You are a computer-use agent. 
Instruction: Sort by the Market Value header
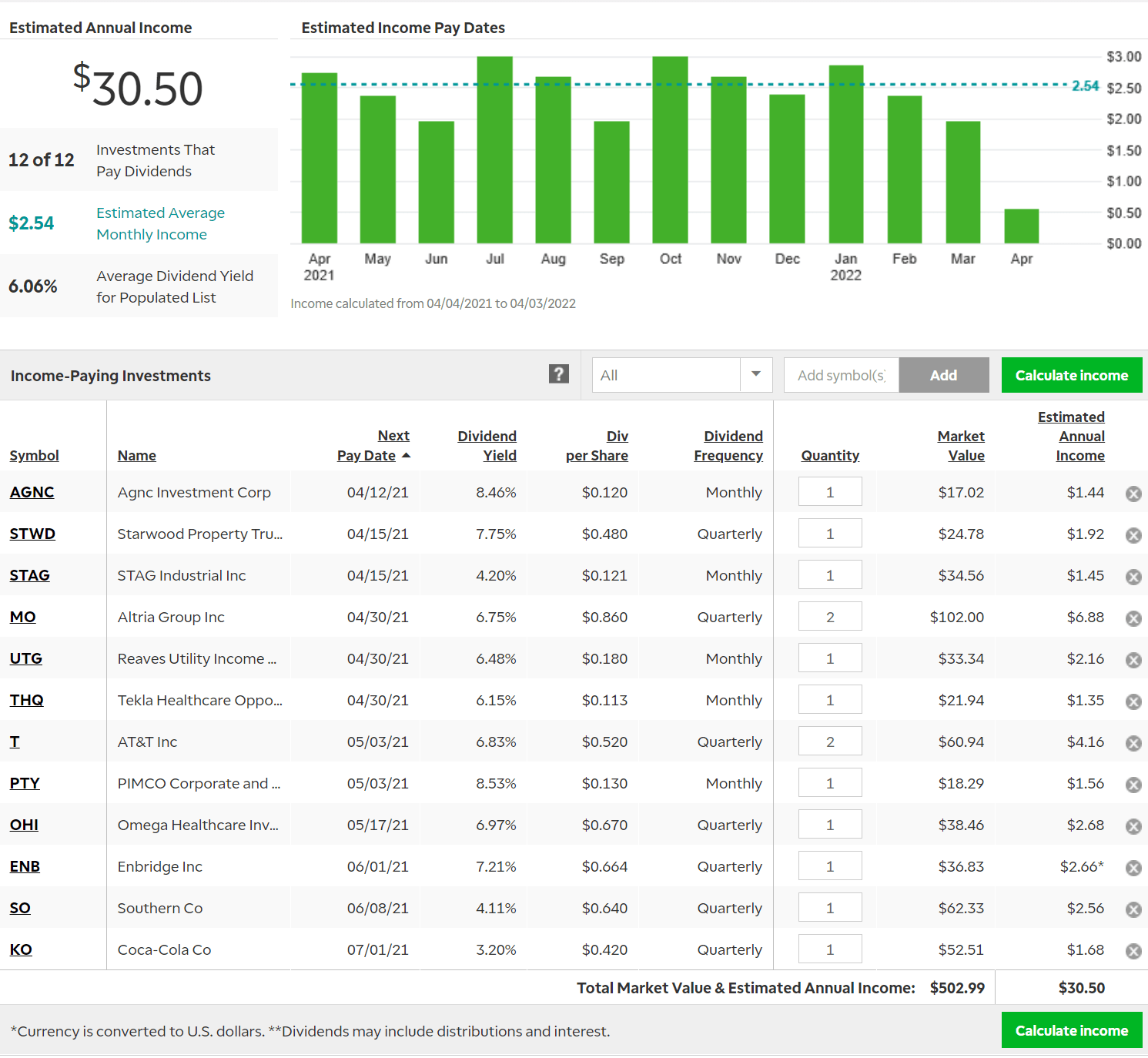click(961, 446)
